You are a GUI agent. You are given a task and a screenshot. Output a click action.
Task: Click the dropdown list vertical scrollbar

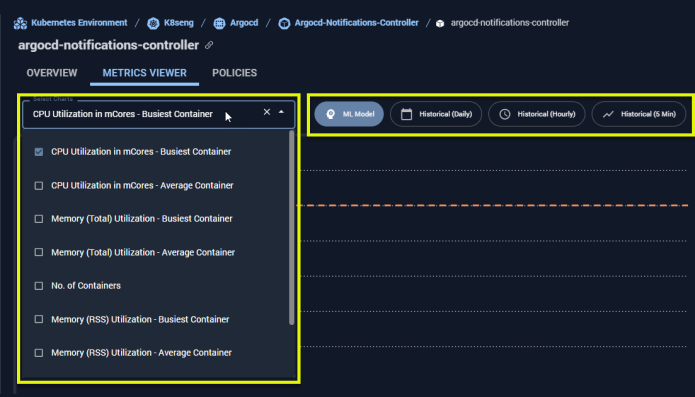[x=292, y=228]
